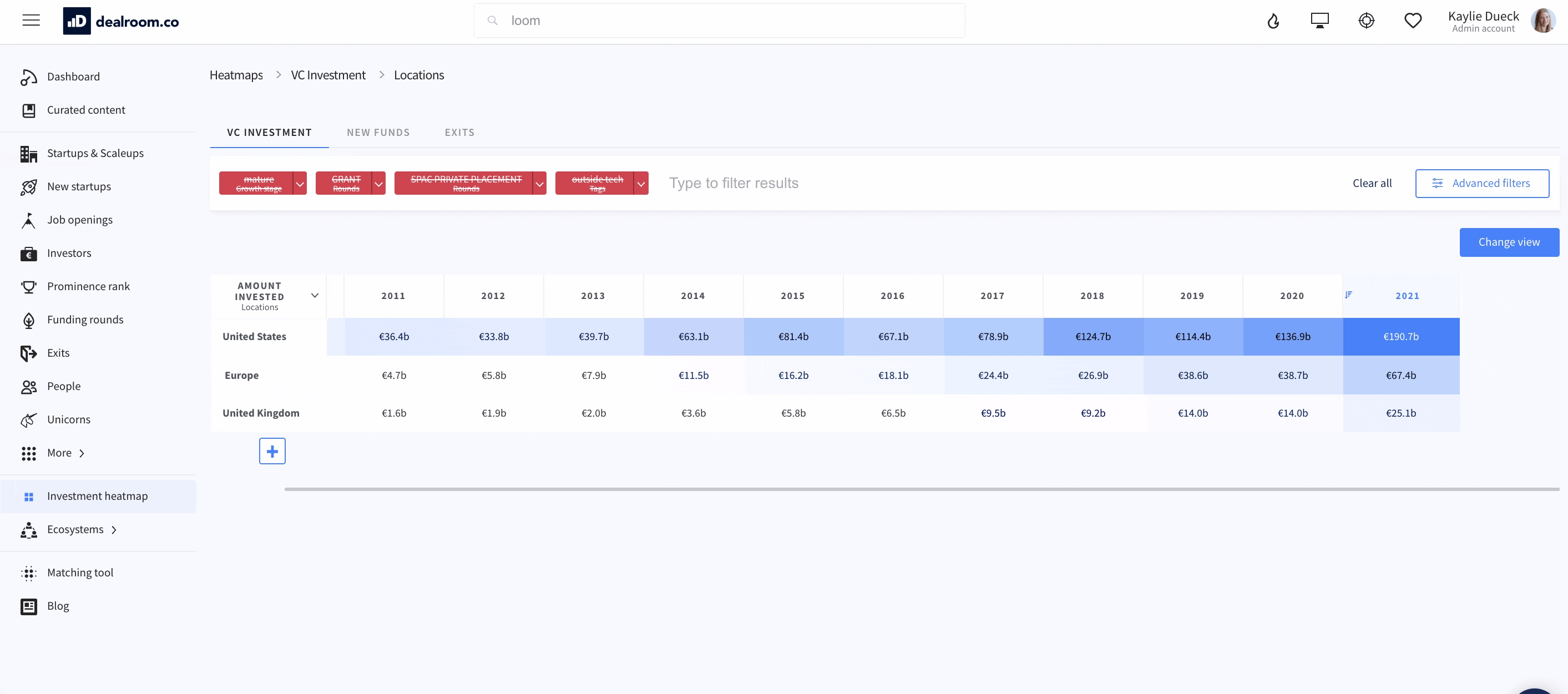Toggle the SPAC PRIVATE PLACEMENT filter chip
This screenshot has width=1568, height=694.
click(x=464, y=183)
